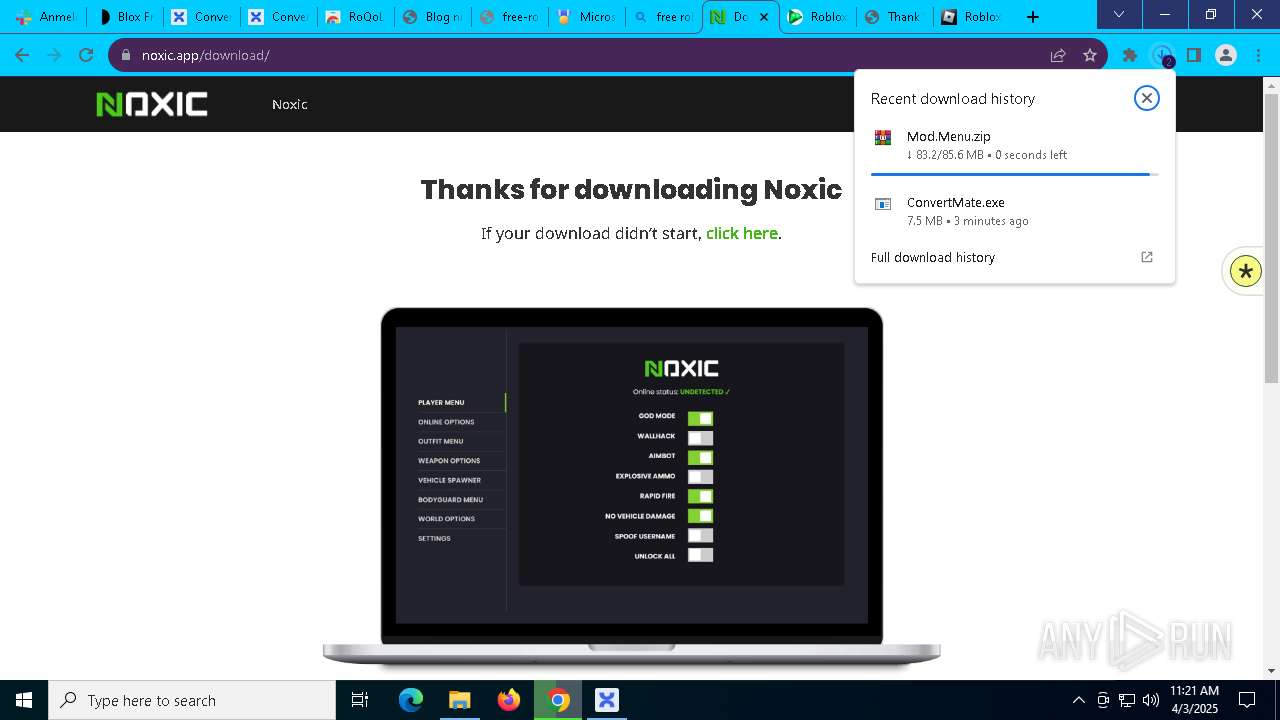Show hidden system tray icons
Viewport: 1280px width, 720px height.
(x=1078, y=700)
